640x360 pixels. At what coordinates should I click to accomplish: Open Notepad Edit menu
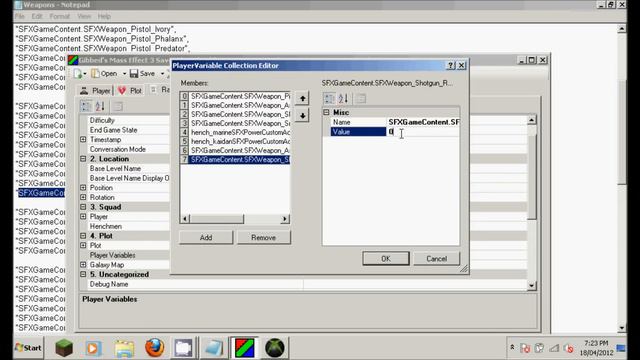(37, 16)
